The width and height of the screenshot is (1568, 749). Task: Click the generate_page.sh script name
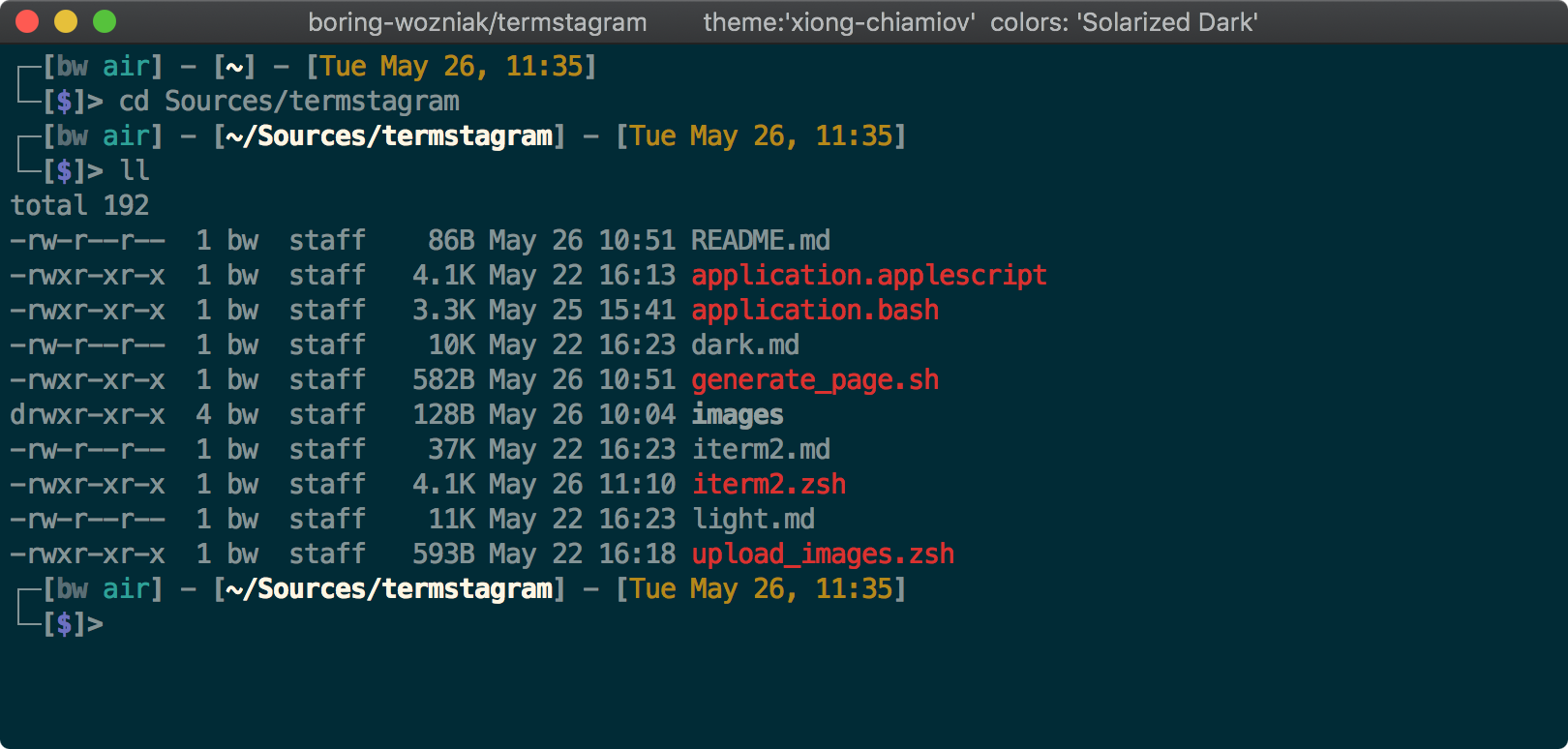[x=815, y=379]
